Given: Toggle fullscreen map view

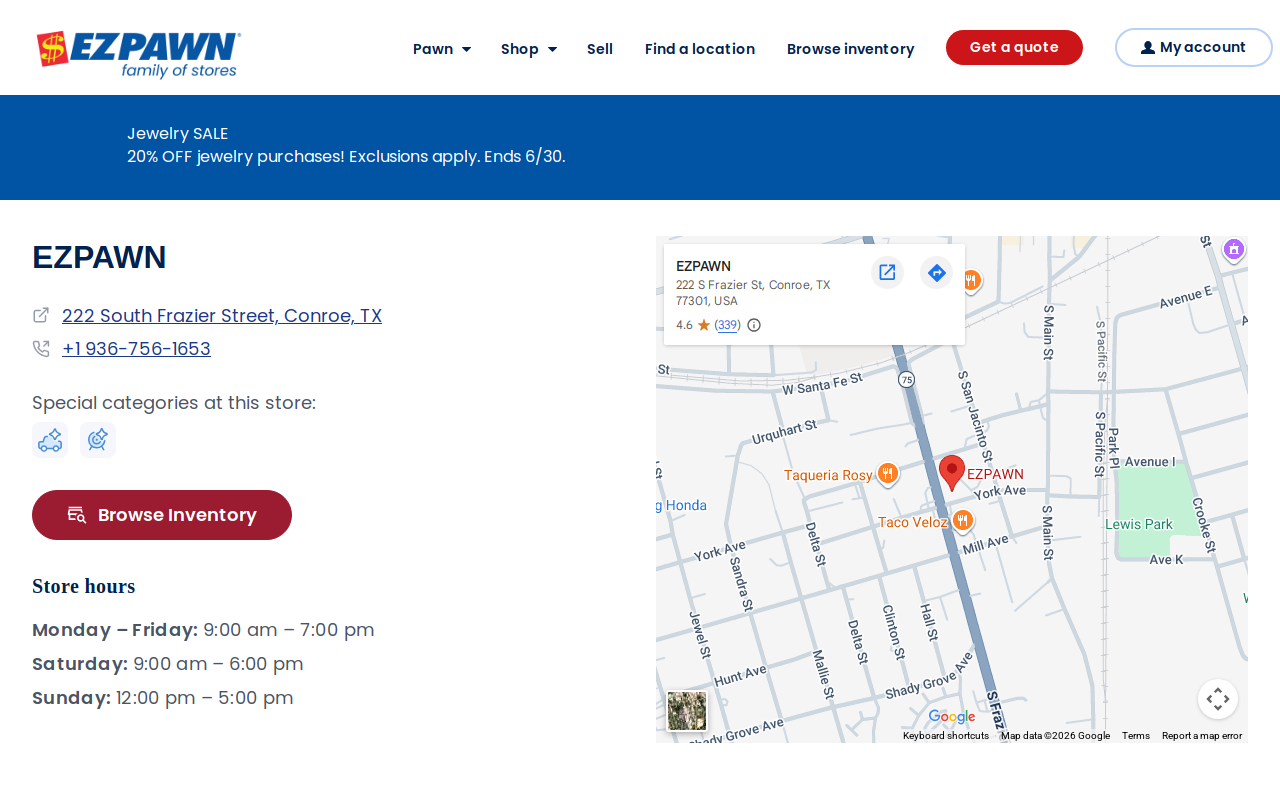Looking at the screenshot, I should tap(1218, 699).
